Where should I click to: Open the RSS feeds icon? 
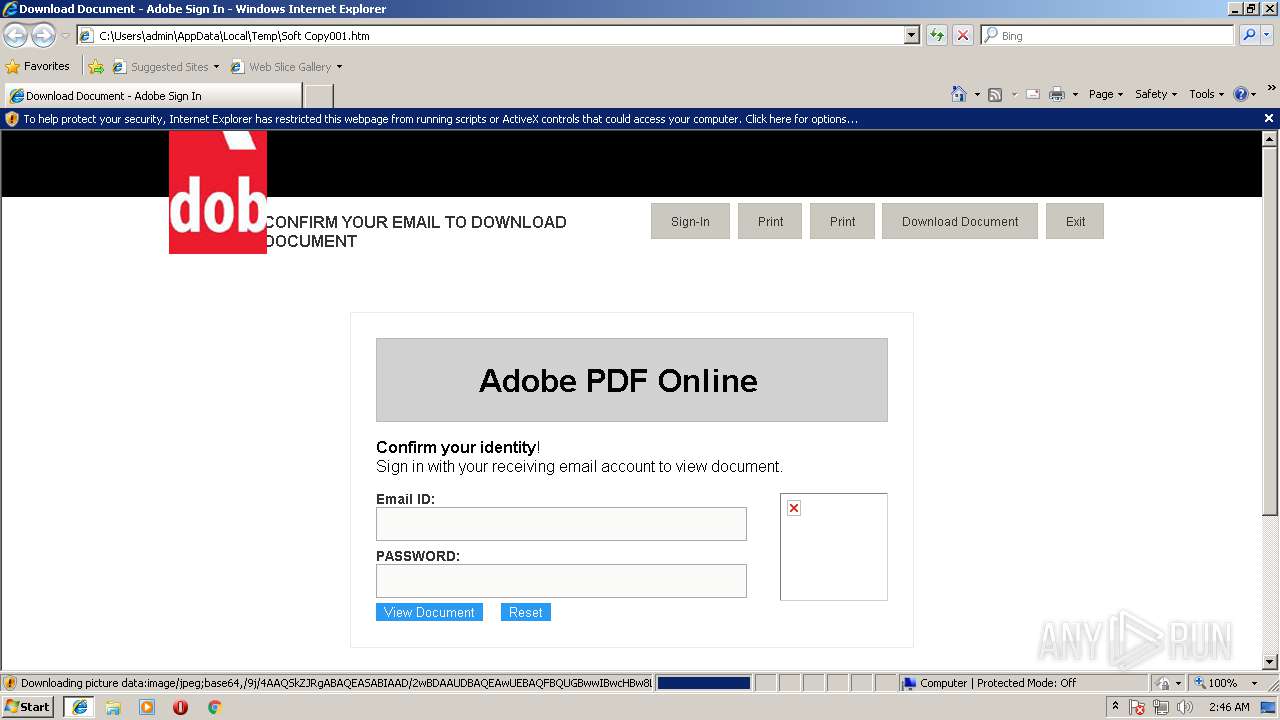click(995, 94)
